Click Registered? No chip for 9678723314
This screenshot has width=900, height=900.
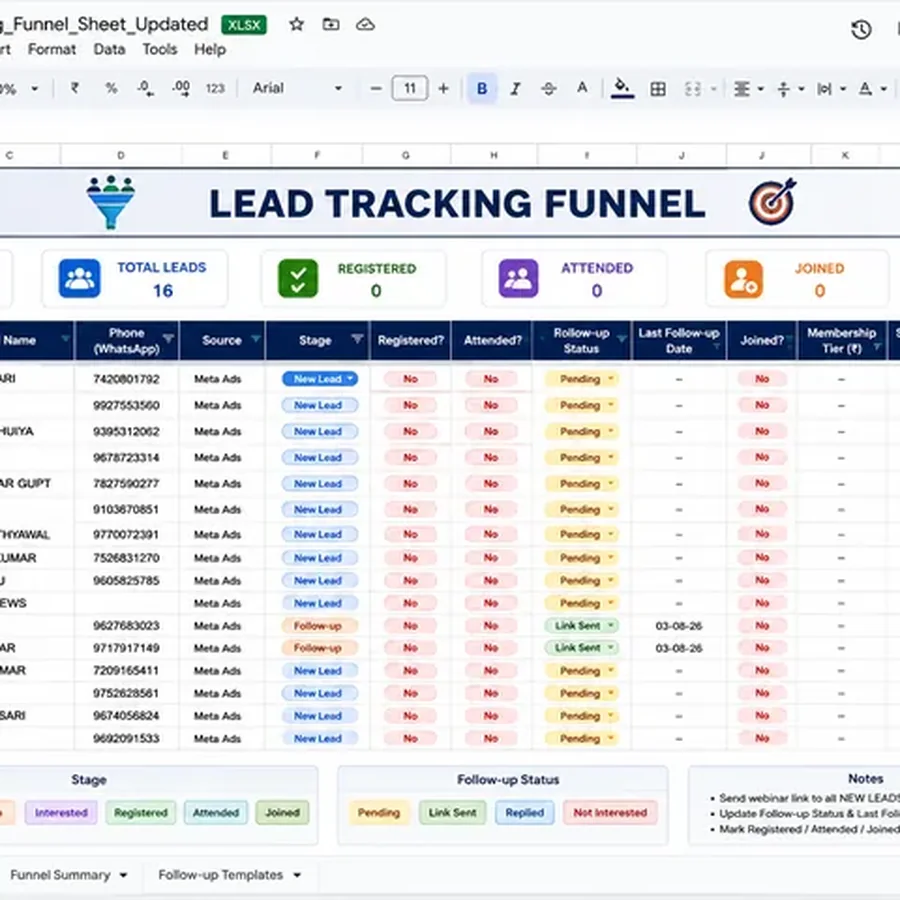410,457
